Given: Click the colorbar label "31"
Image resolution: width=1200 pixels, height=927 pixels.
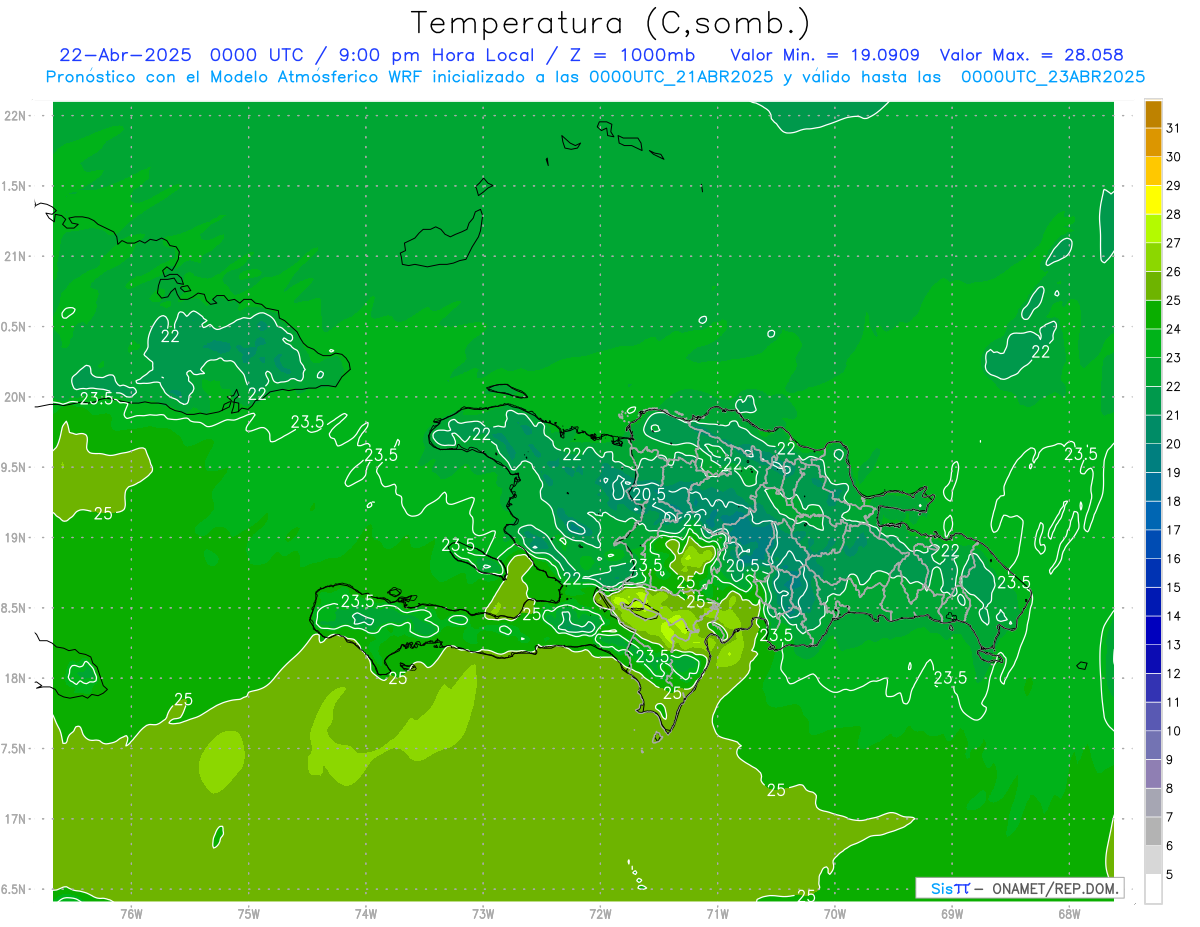Looking at the screenshot, I should coord(1174,128).
